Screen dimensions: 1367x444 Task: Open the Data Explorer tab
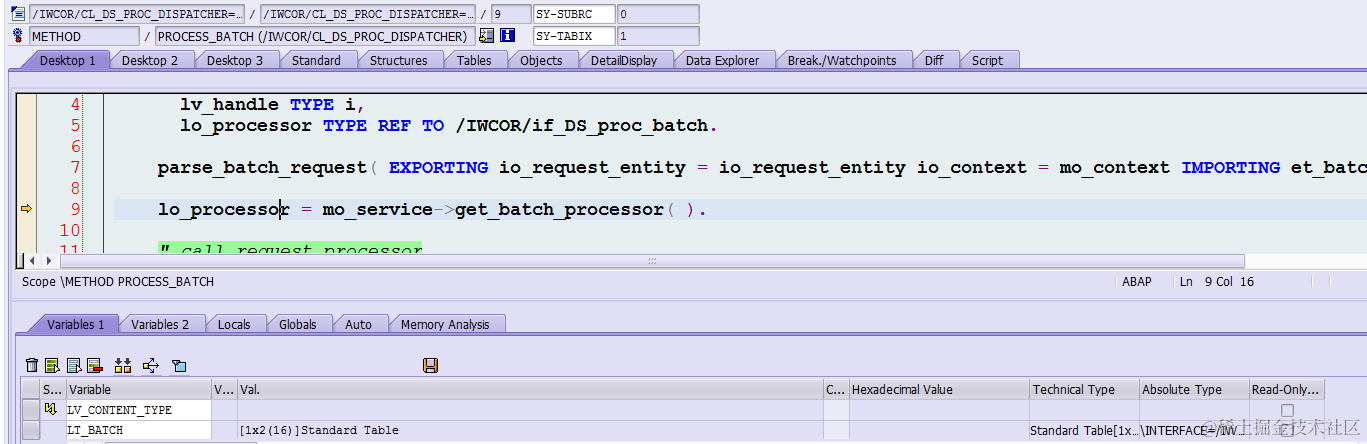click(x=722, y=60)
